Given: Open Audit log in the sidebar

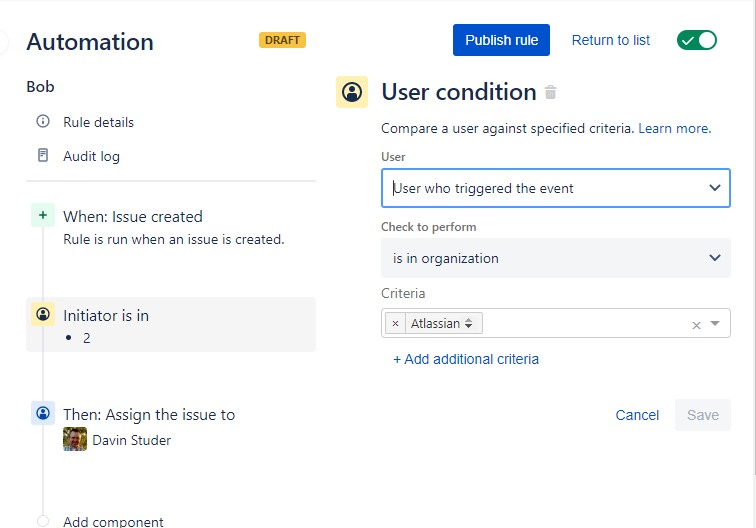Looking at the screenshot, I should pyautogui.click(x=91, y=156).
